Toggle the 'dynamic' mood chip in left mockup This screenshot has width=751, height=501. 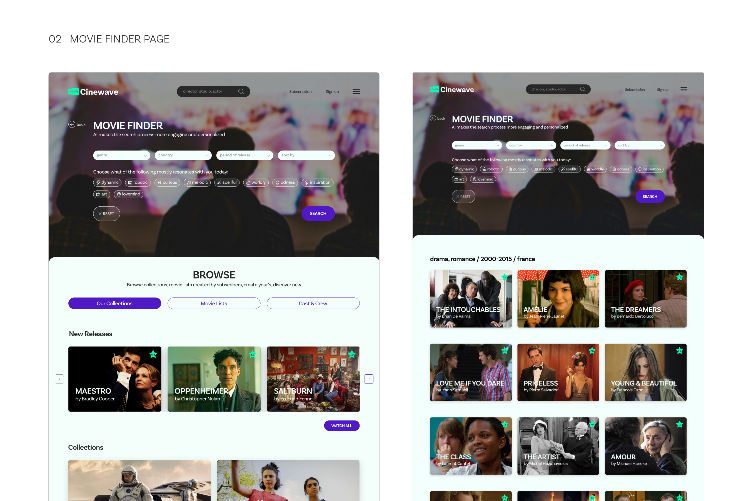pyautogui.click(x=107, y=182)
